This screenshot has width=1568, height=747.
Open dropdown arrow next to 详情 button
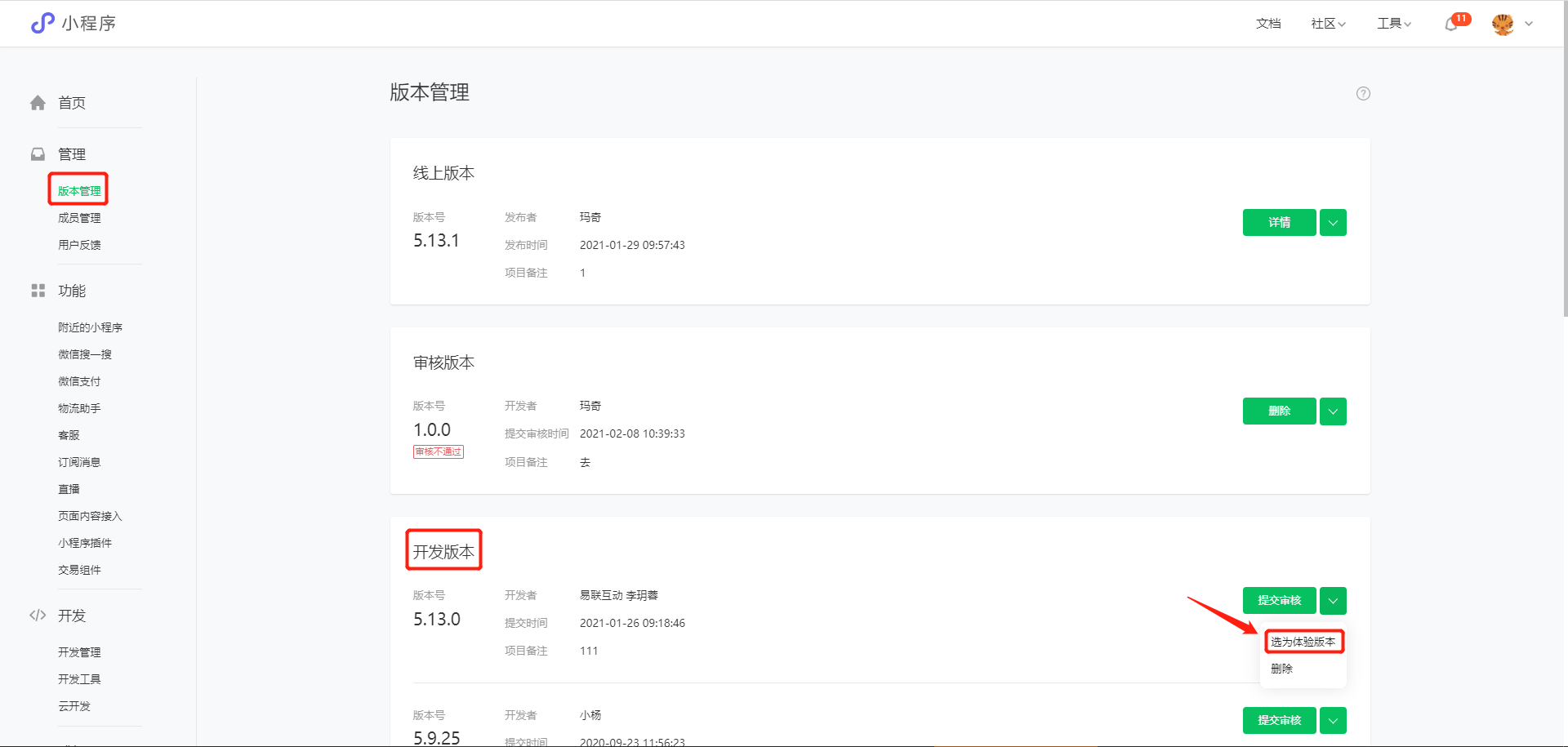(x=1332, y=222)
